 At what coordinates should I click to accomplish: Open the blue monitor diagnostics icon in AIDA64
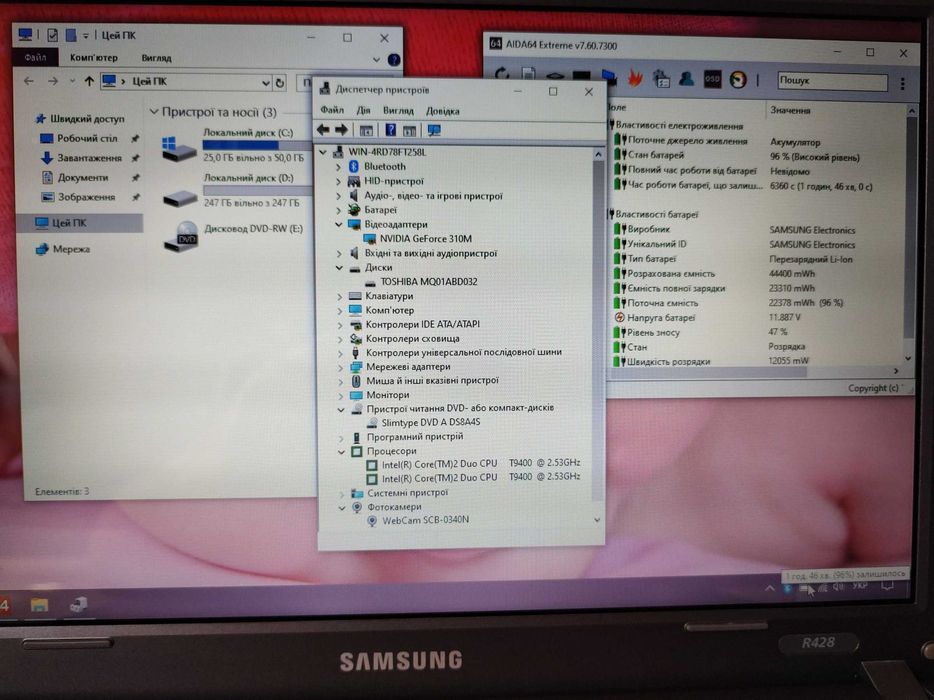(609, 77)
